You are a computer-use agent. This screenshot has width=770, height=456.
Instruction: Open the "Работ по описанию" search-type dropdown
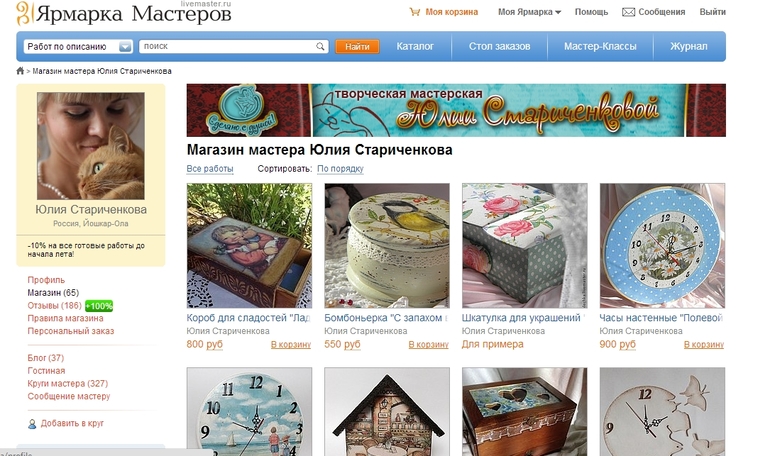78,47
